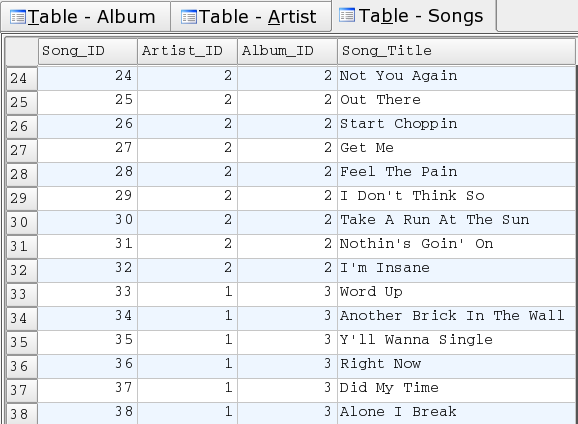Click the Artist_ID column header
Image resolution: width=578 pixels, height=424 pixels.
tap(187, 51)
